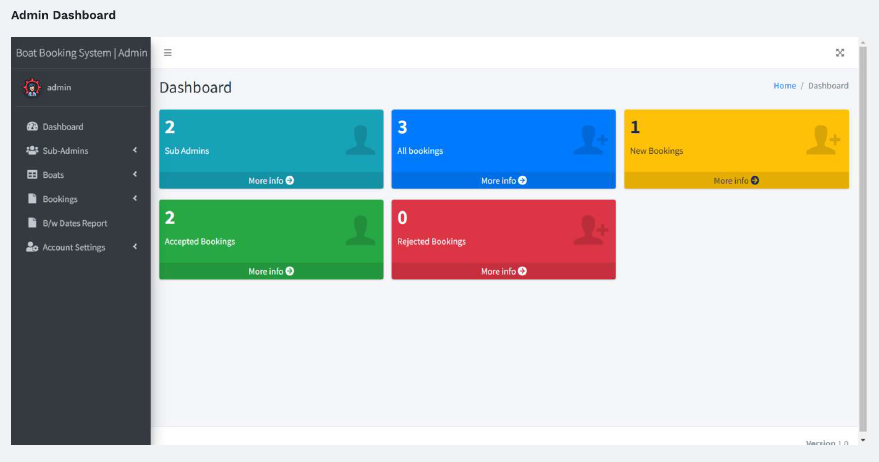Click More info on Rejected Bookings card
The width and height of the screenshot is (879, 462).
pyautogui.click(x=503, y=271)
